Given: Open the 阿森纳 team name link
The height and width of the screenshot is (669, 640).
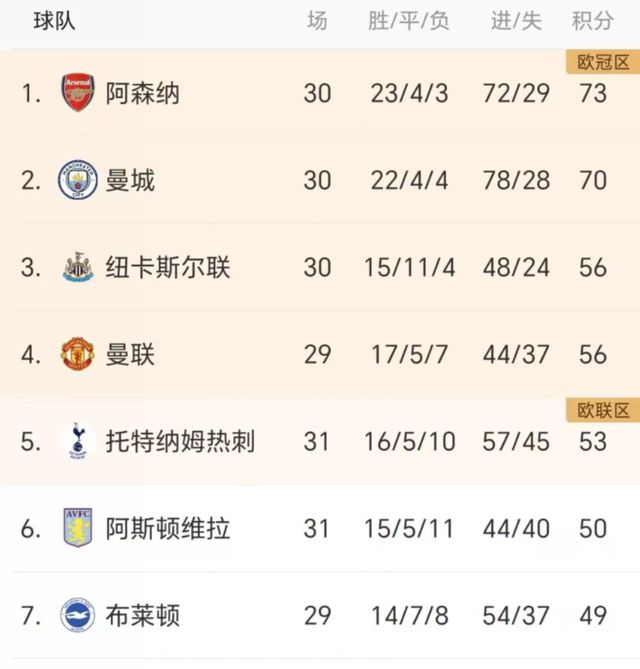Looking at the screenshot, I should 143,95.
